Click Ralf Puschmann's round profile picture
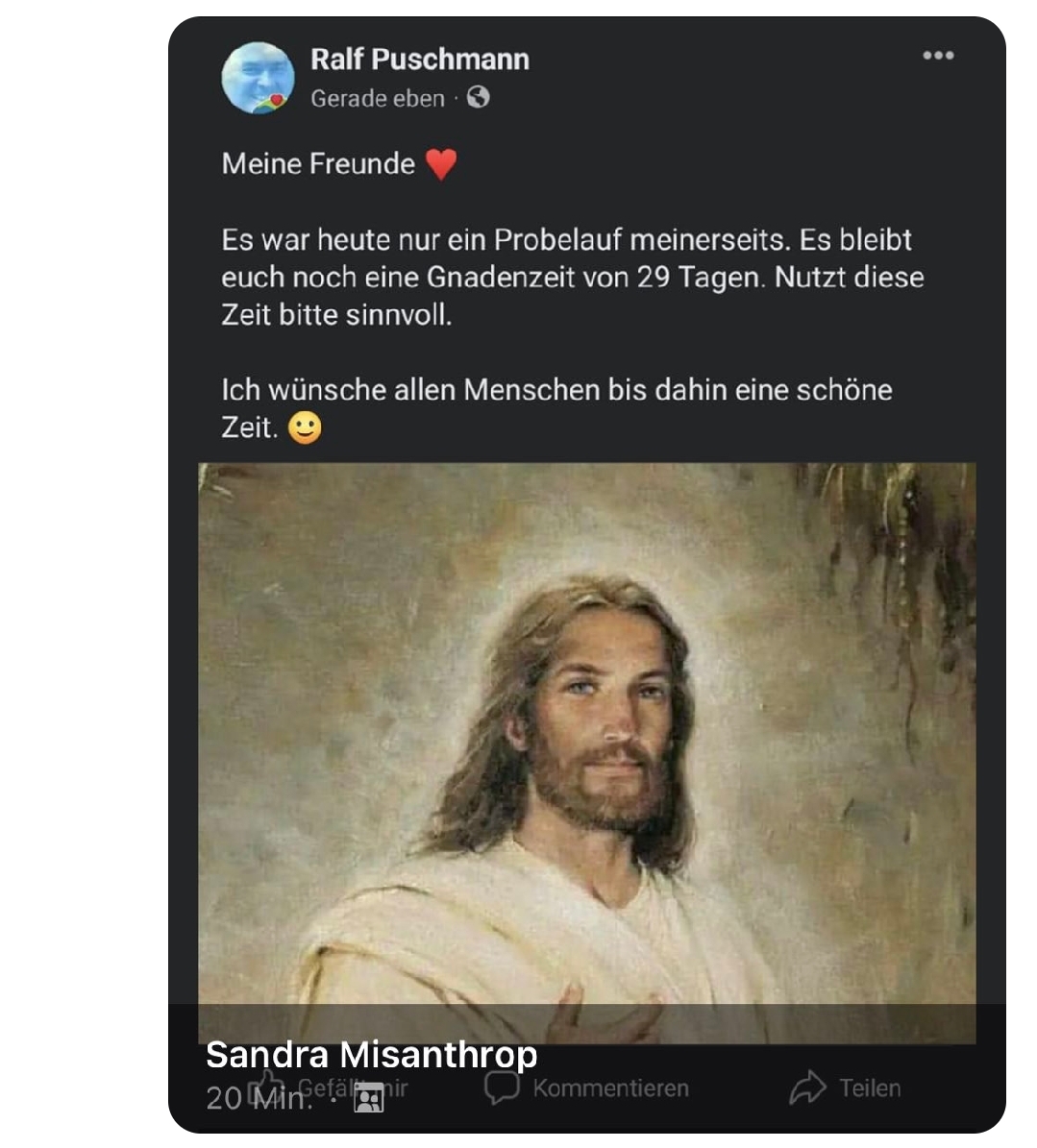Screen dimensions: 1037x1148 tap(258, 78)
